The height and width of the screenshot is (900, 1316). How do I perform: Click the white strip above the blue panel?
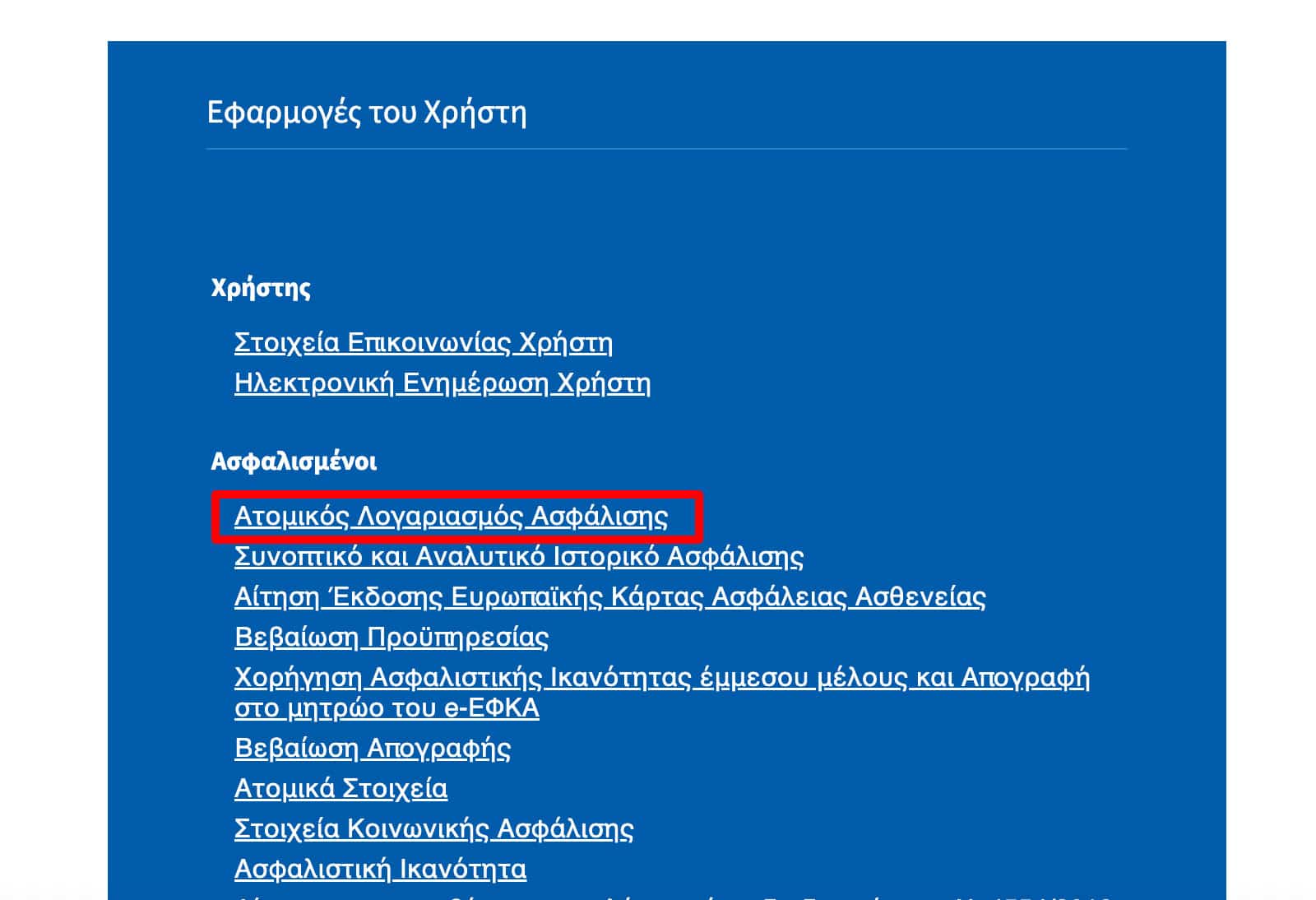(658, 20)
